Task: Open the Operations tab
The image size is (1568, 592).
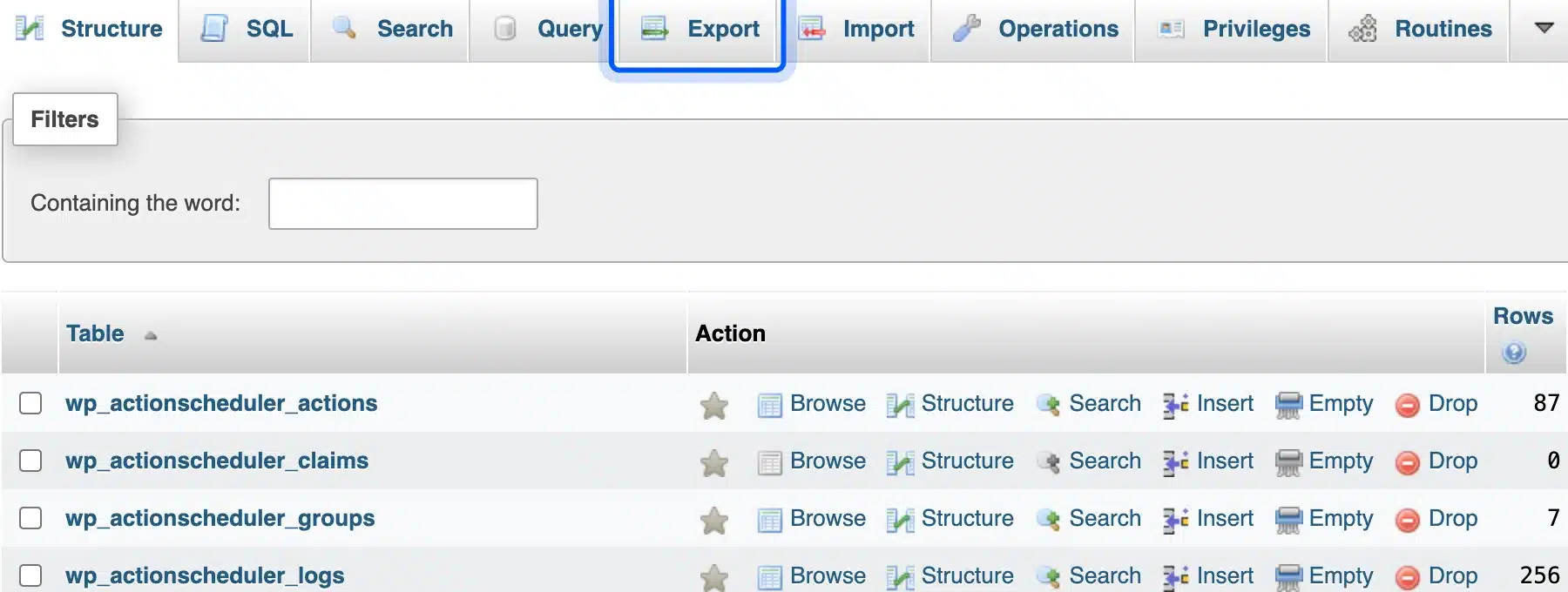Action: [1033, 29]
